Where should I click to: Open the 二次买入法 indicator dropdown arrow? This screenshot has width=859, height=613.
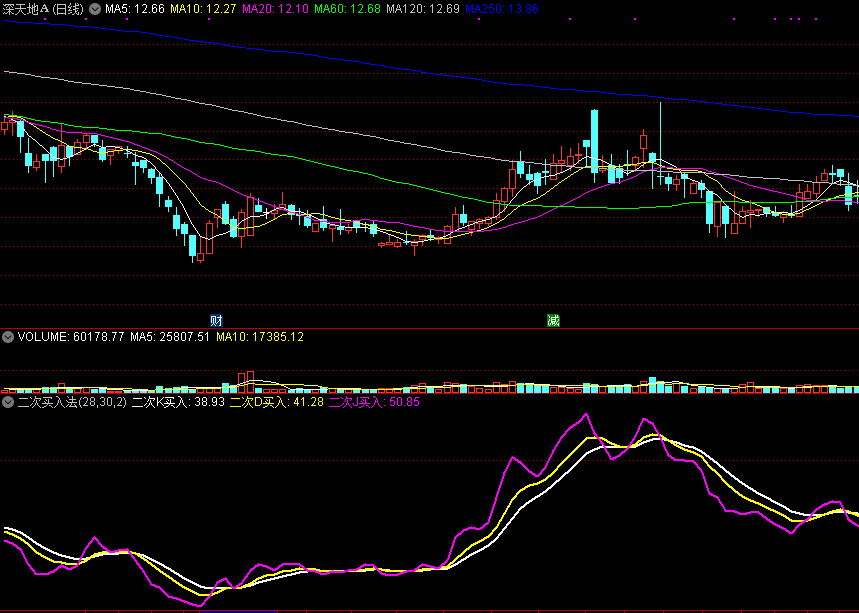(x=8, y=402)
